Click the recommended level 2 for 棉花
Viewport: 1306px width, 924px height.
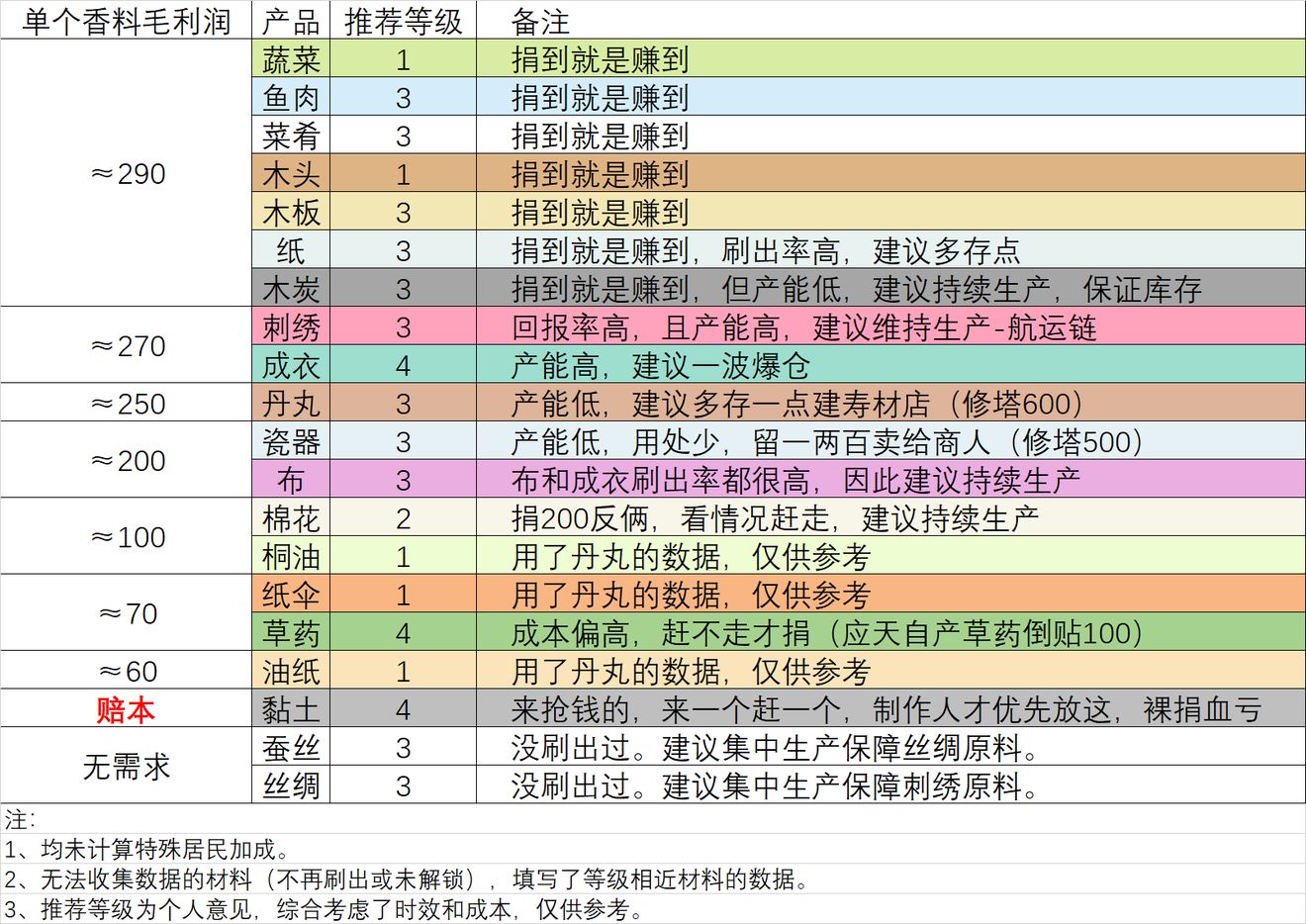(x=404, y=518)
